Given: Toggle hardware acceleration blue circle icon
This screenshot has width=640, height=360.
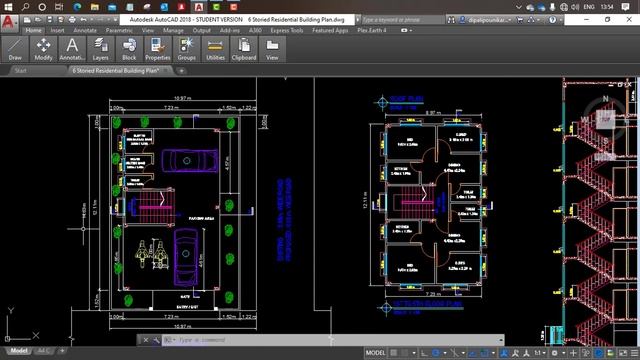Looking at the screenshot, I should (599, 353).
